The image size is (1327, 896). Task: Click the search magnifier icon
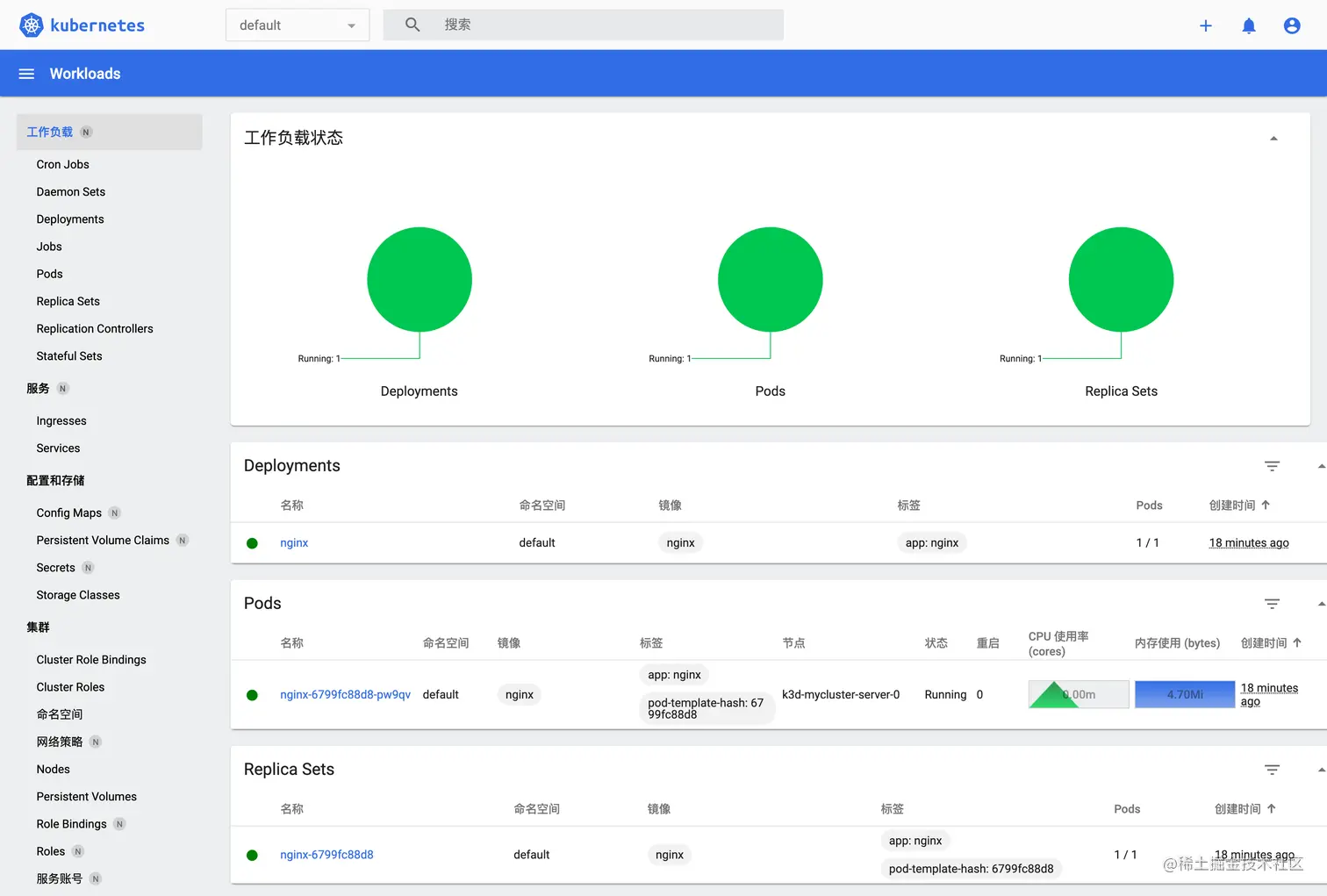(412, 25)
